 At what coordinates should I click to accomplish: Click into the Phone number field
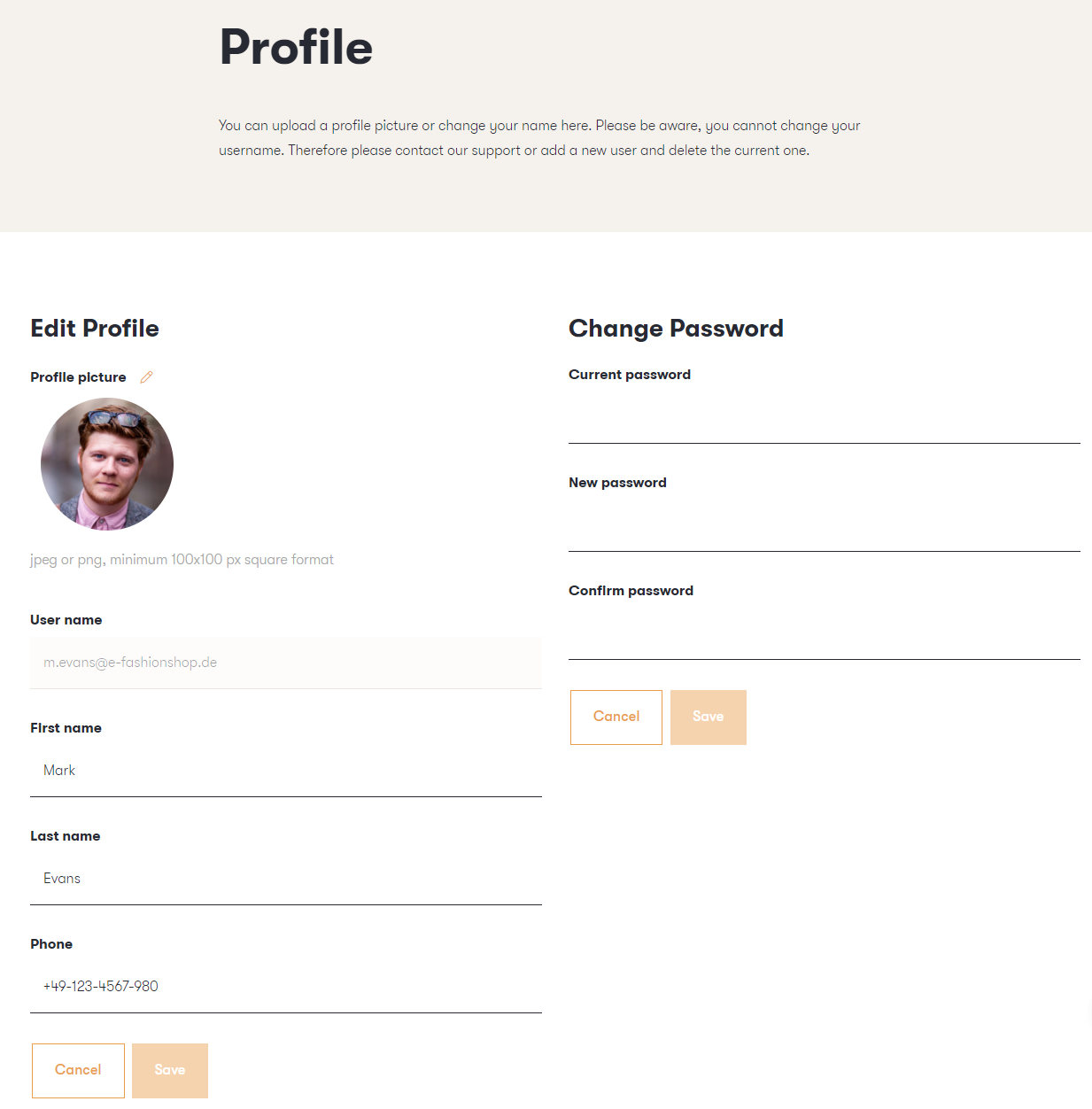(x=286, y=987)
